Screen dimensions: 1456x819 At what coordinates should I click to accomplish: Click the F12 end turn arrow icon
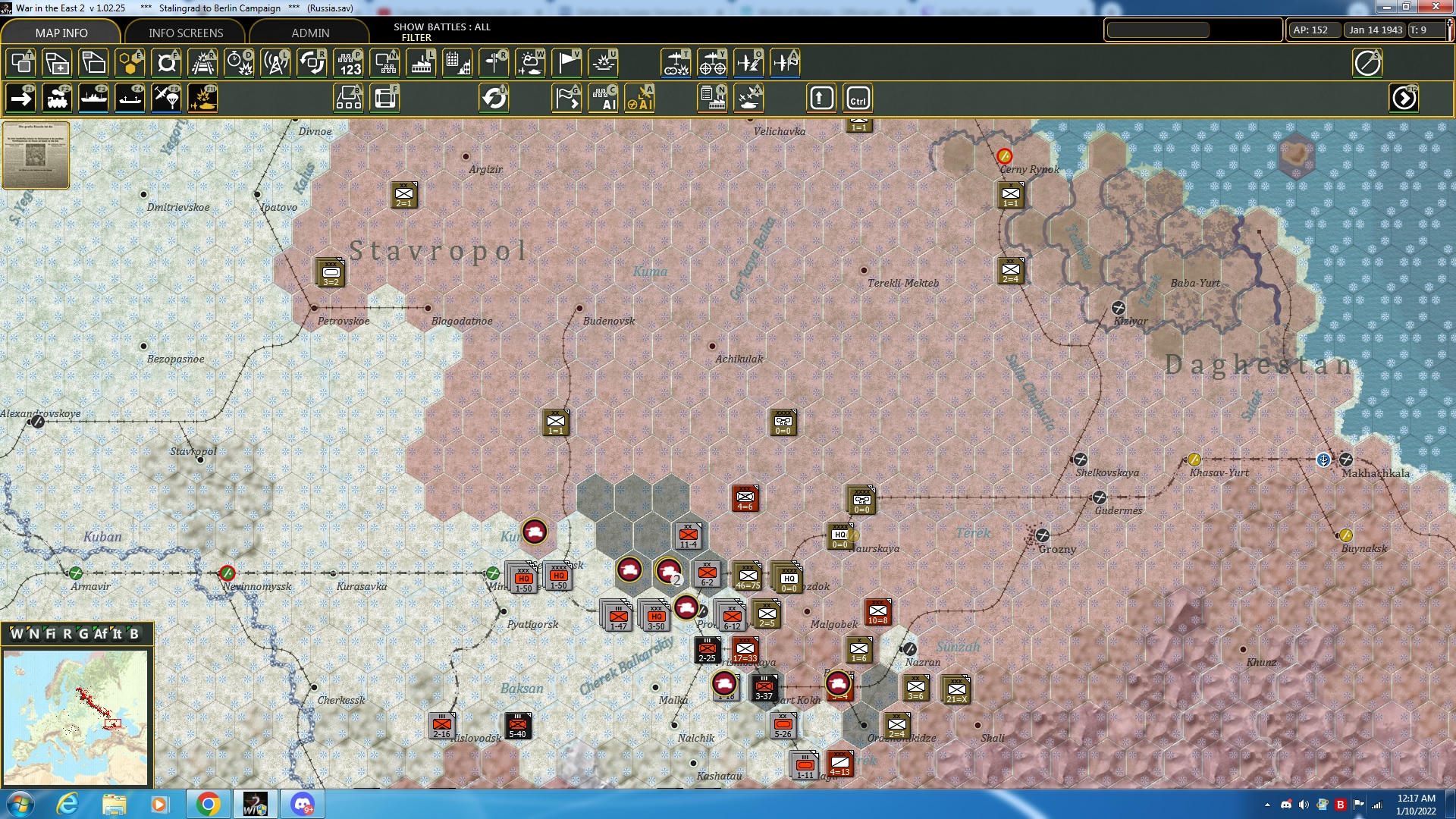(1404, 99)
